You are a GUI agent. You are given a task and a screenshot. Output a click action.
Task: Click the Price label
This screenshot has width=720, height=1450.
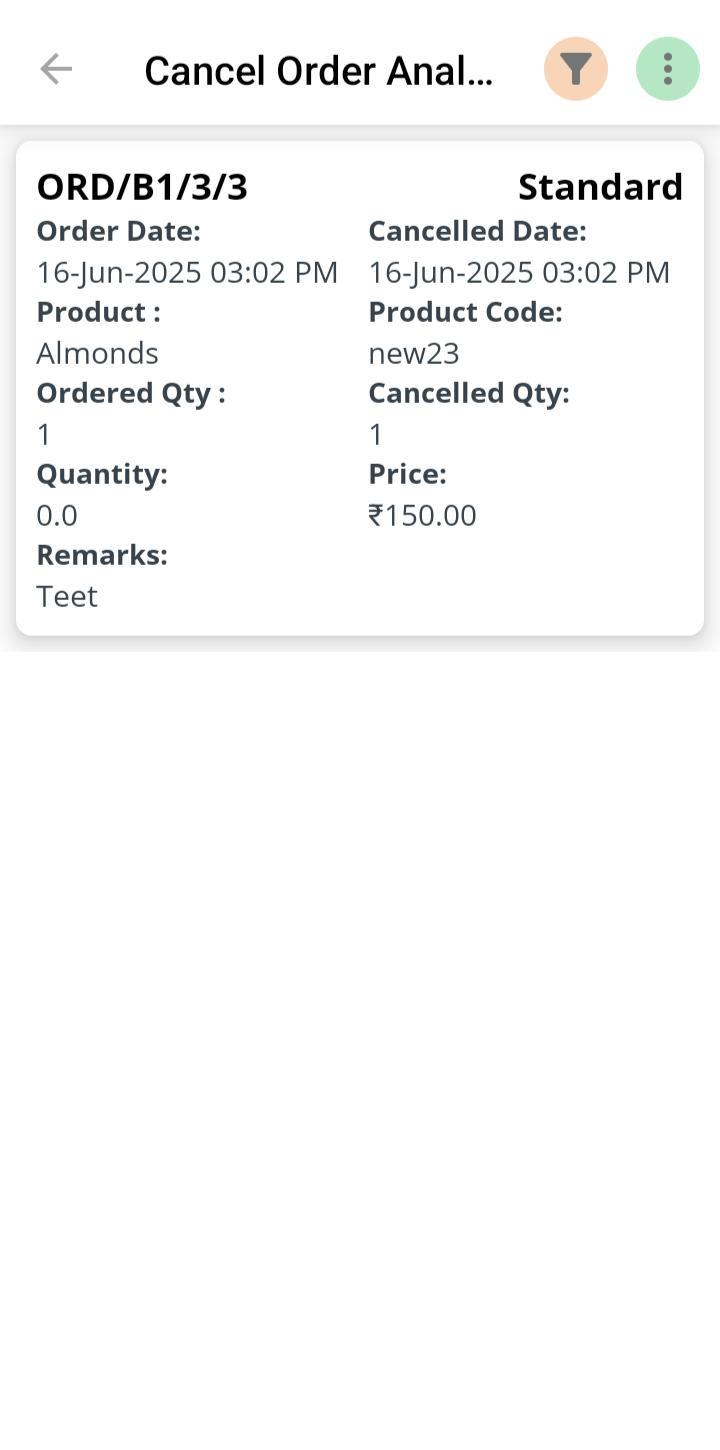[407, 474]
